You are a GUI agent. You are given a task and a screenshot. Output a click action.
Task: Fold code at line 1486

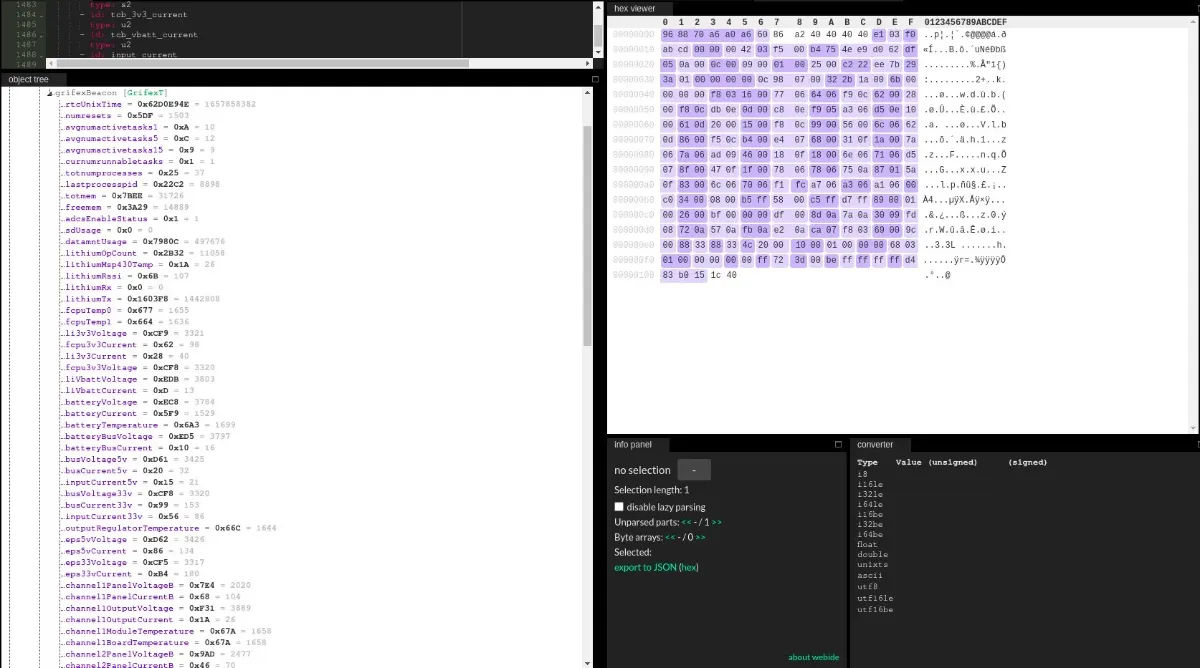pyautogui.click(x=40, y=35)
